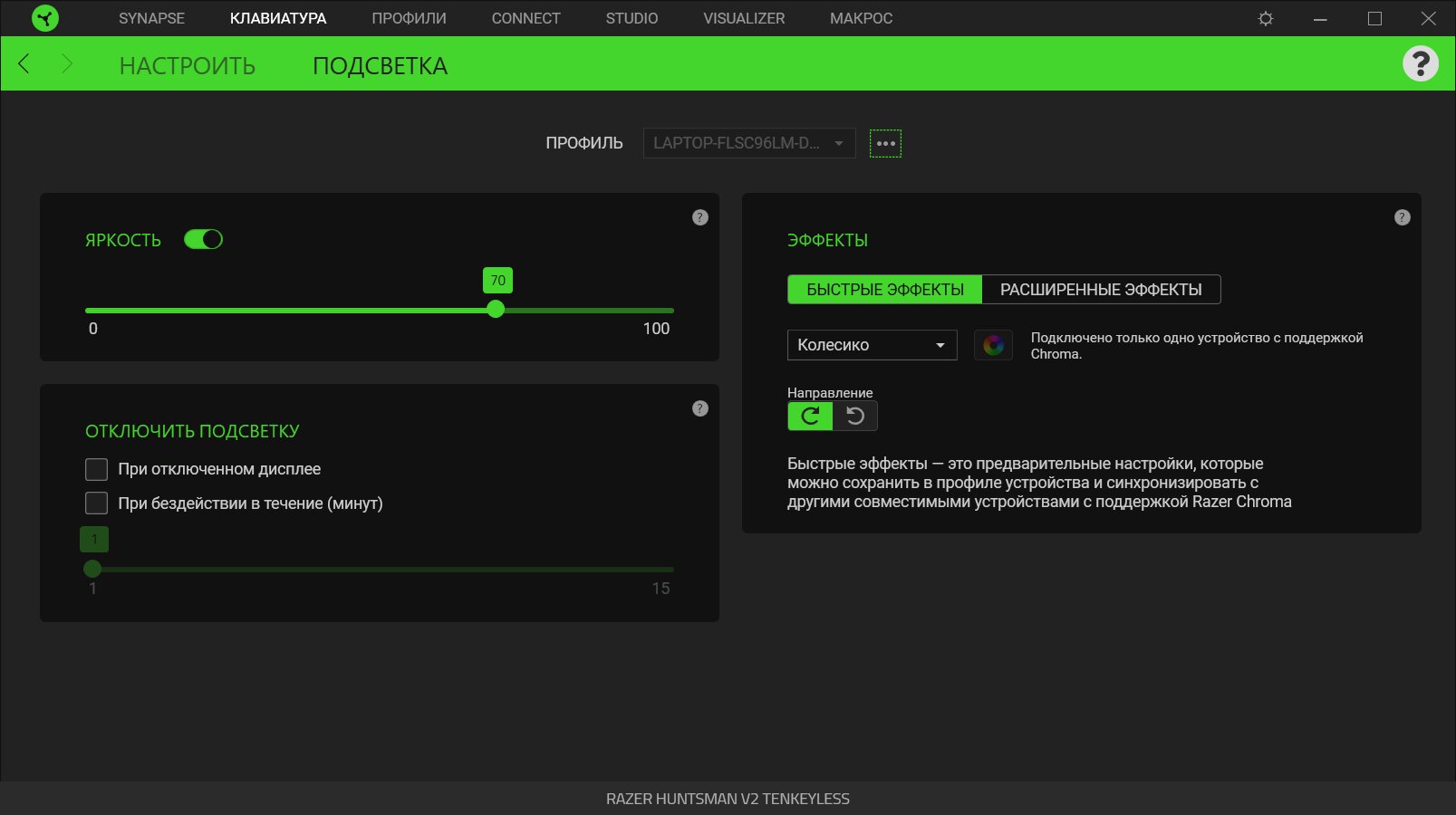This screenshot has height=815, width=1456.
Task: Go to the STUDIO tab
Action: (632, 18)
